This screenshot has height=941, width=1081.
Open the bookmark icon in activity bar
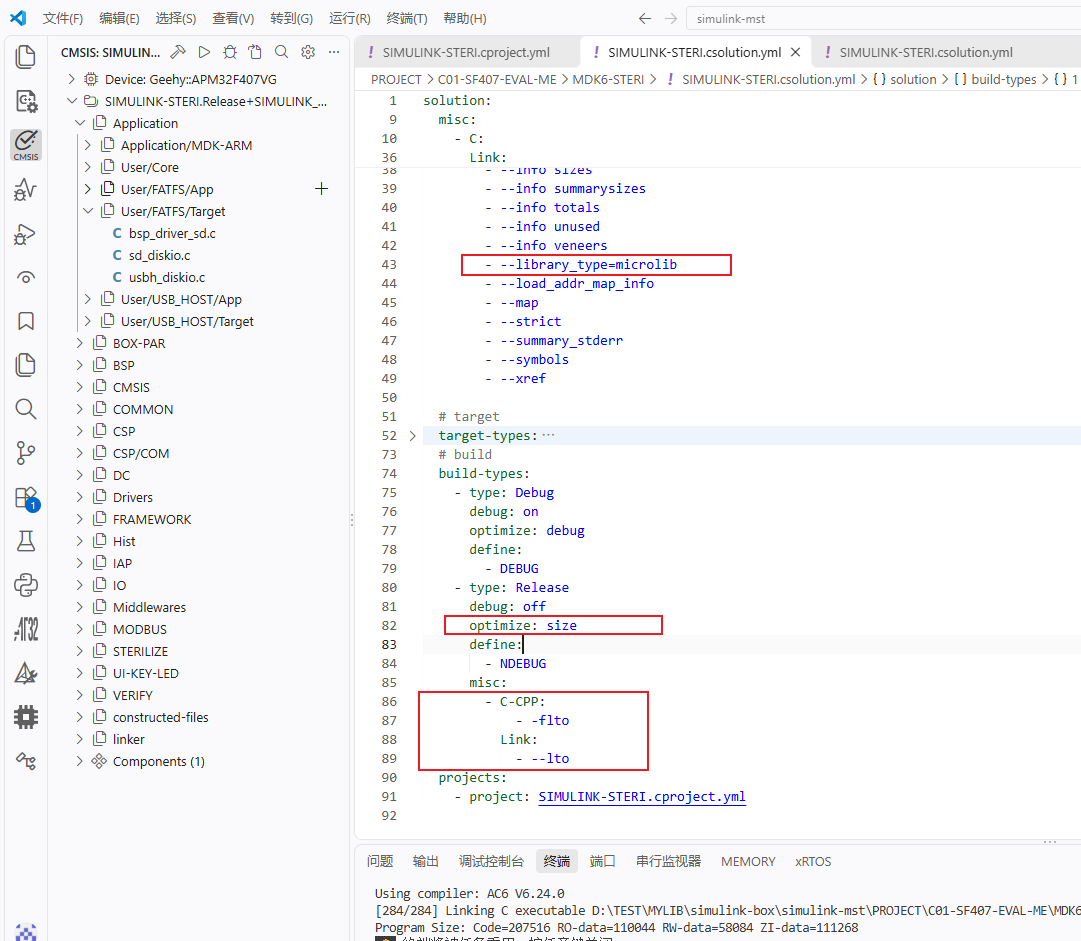click(x=26, y=321)
